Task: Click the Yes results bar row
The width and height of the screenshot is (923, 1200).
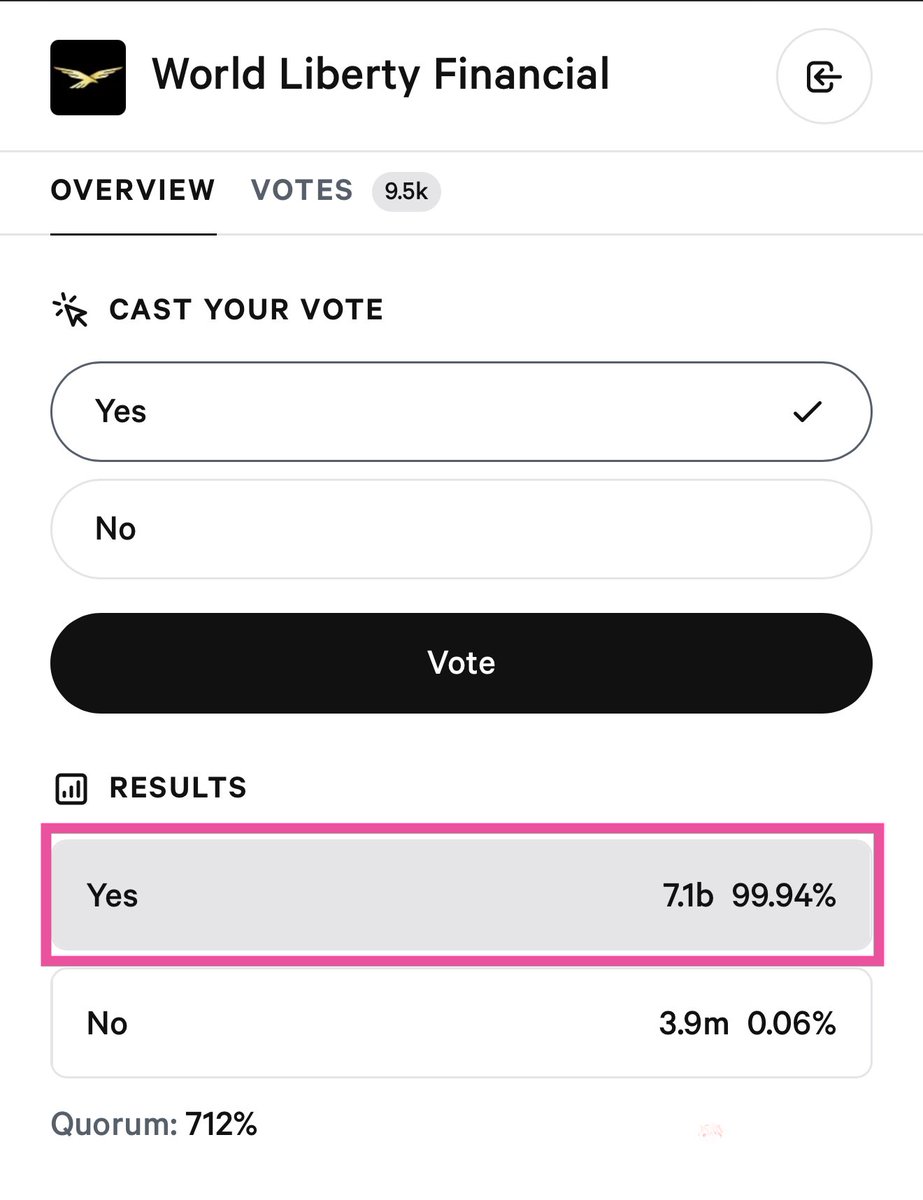Action: point(461,895)
